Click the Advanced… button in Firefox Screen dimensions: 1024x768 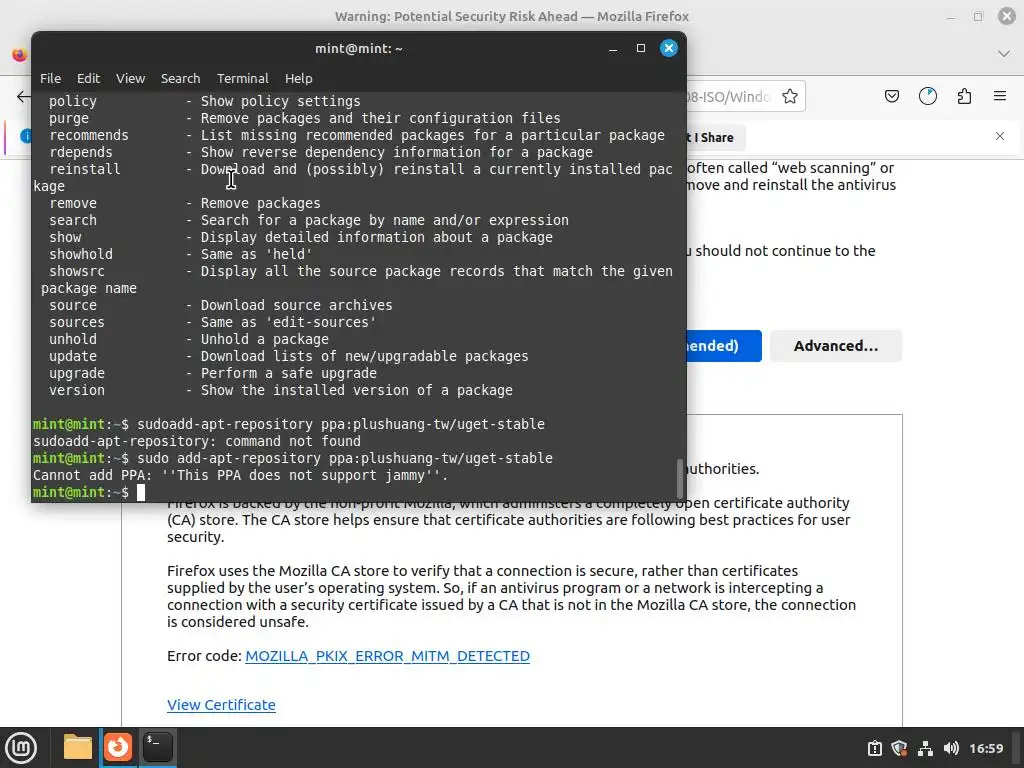(836, 346)
